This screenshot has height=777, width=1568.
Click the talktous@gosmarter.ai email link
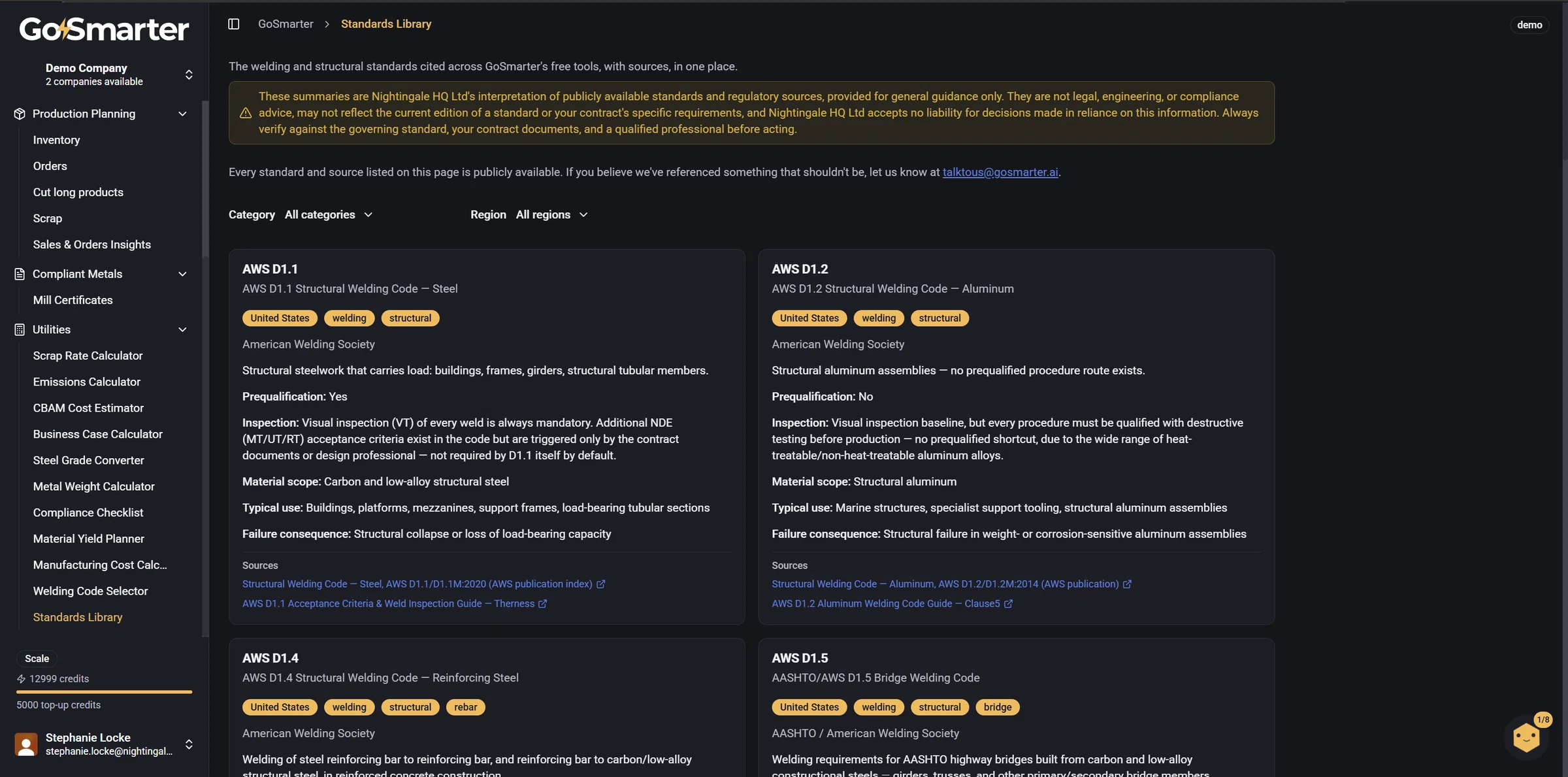click(x=1000, y=172)
